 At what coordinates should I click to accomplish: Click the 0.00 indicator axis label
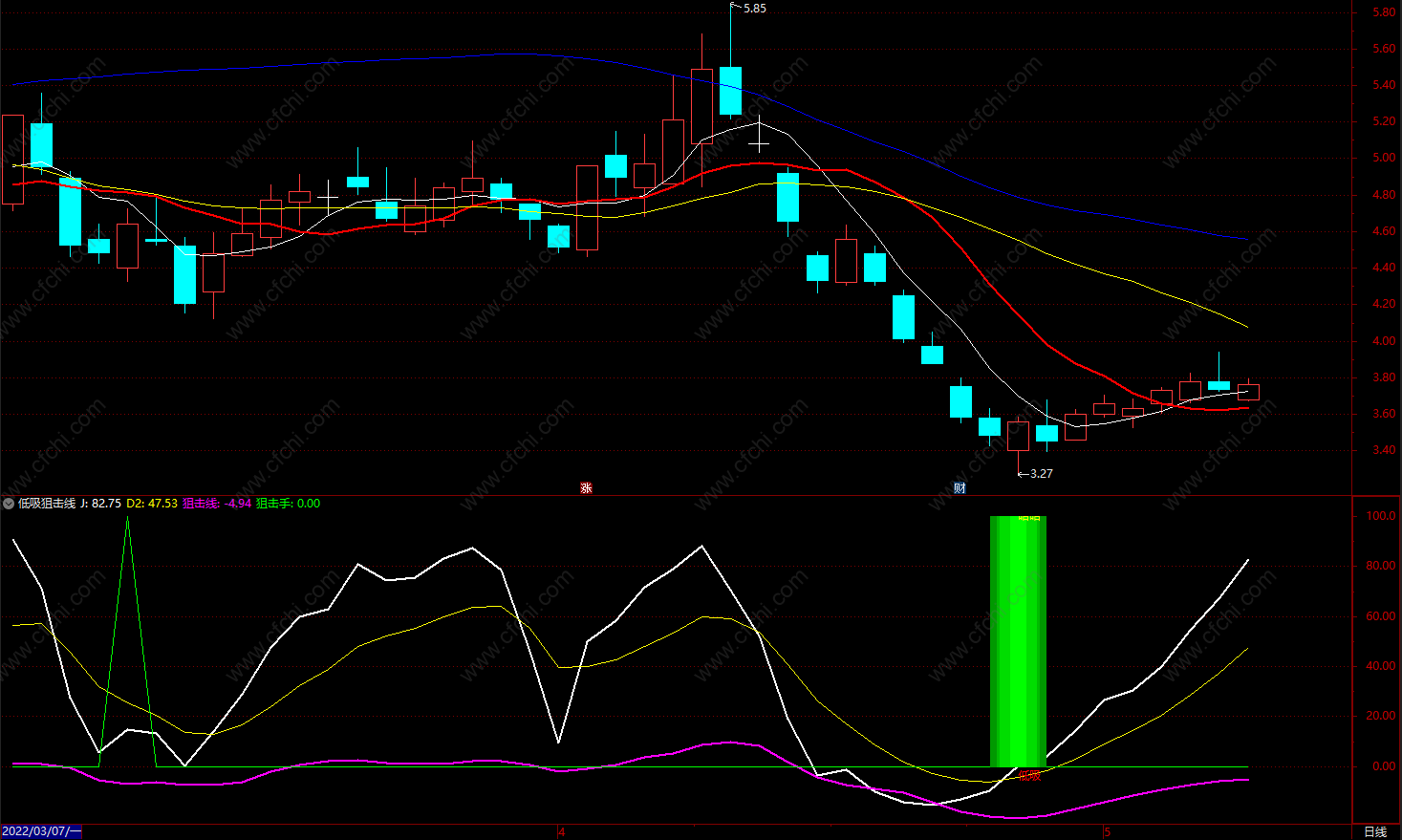[1384, 766]
